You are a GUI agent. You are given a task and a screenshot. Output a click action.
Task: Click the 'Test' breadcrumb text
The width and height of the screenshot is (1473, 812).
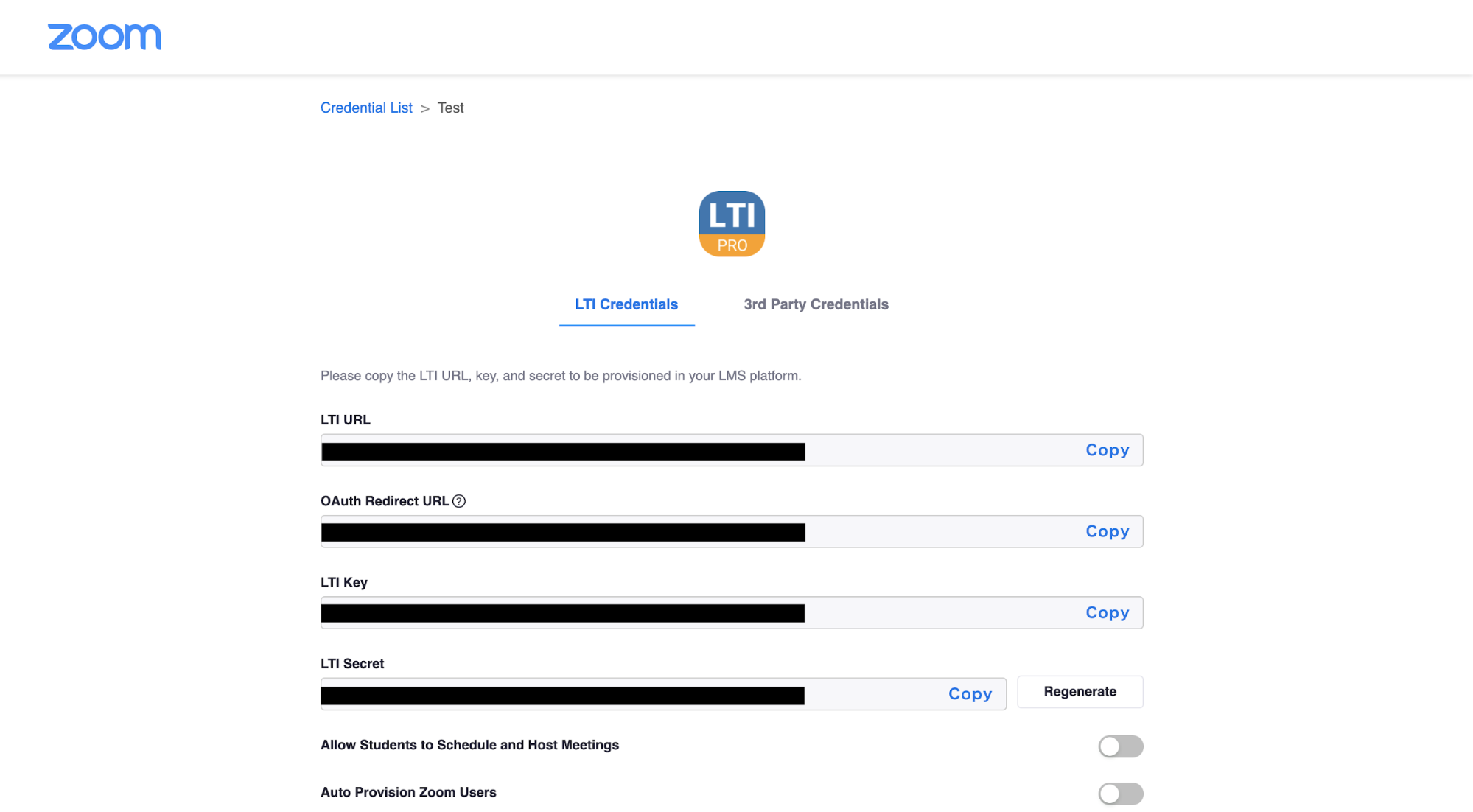click(x=450, y=108)
